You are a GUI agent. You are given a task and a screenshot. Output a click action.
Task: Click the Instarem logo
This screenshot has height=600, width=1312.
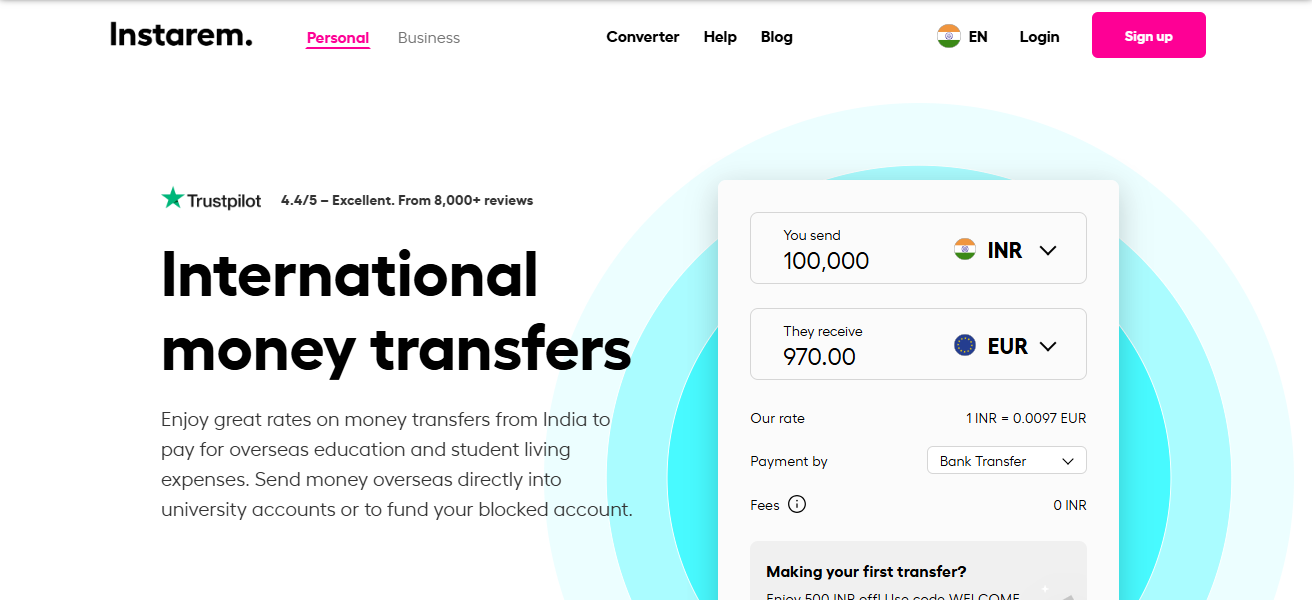[181, 36]
